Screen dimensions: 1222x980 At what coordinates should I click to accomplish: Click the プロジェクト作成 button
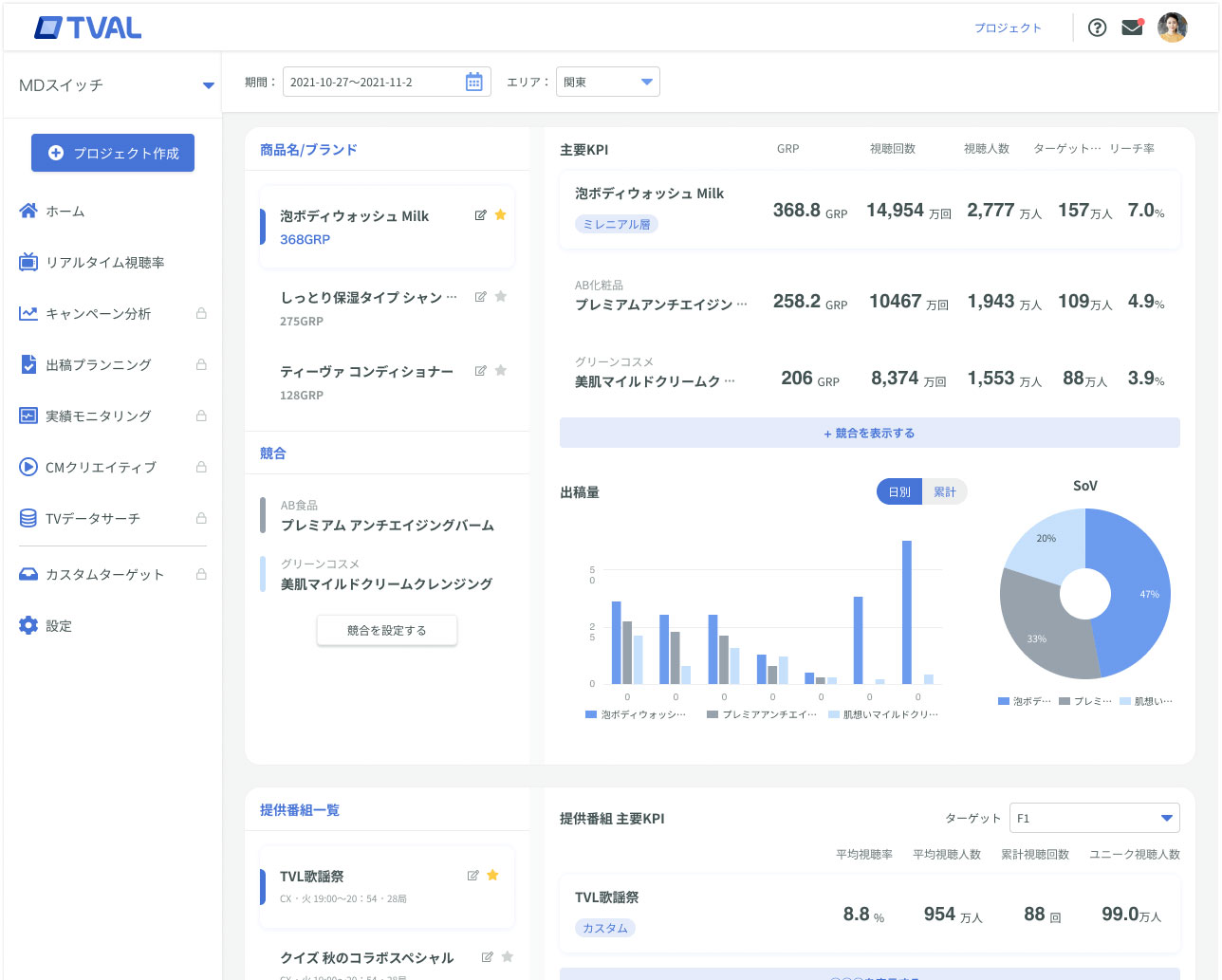(113, 153)
